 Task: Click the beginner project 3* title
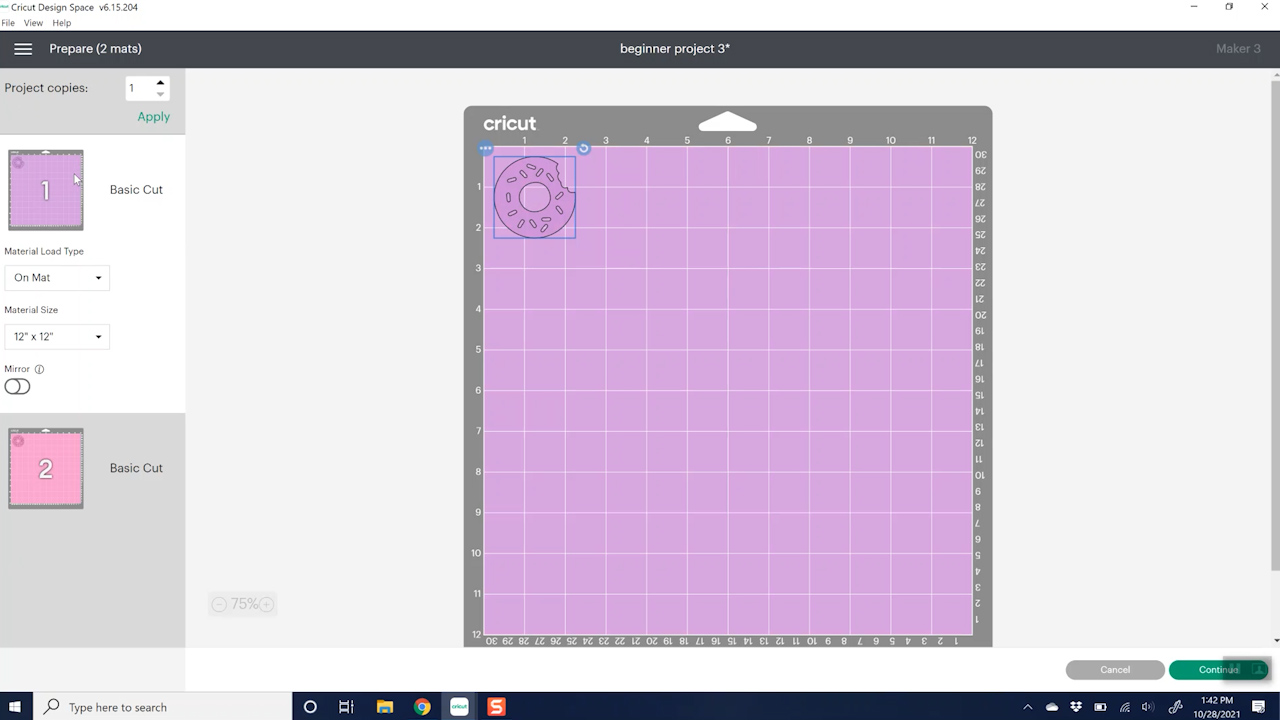pos(675,49)
